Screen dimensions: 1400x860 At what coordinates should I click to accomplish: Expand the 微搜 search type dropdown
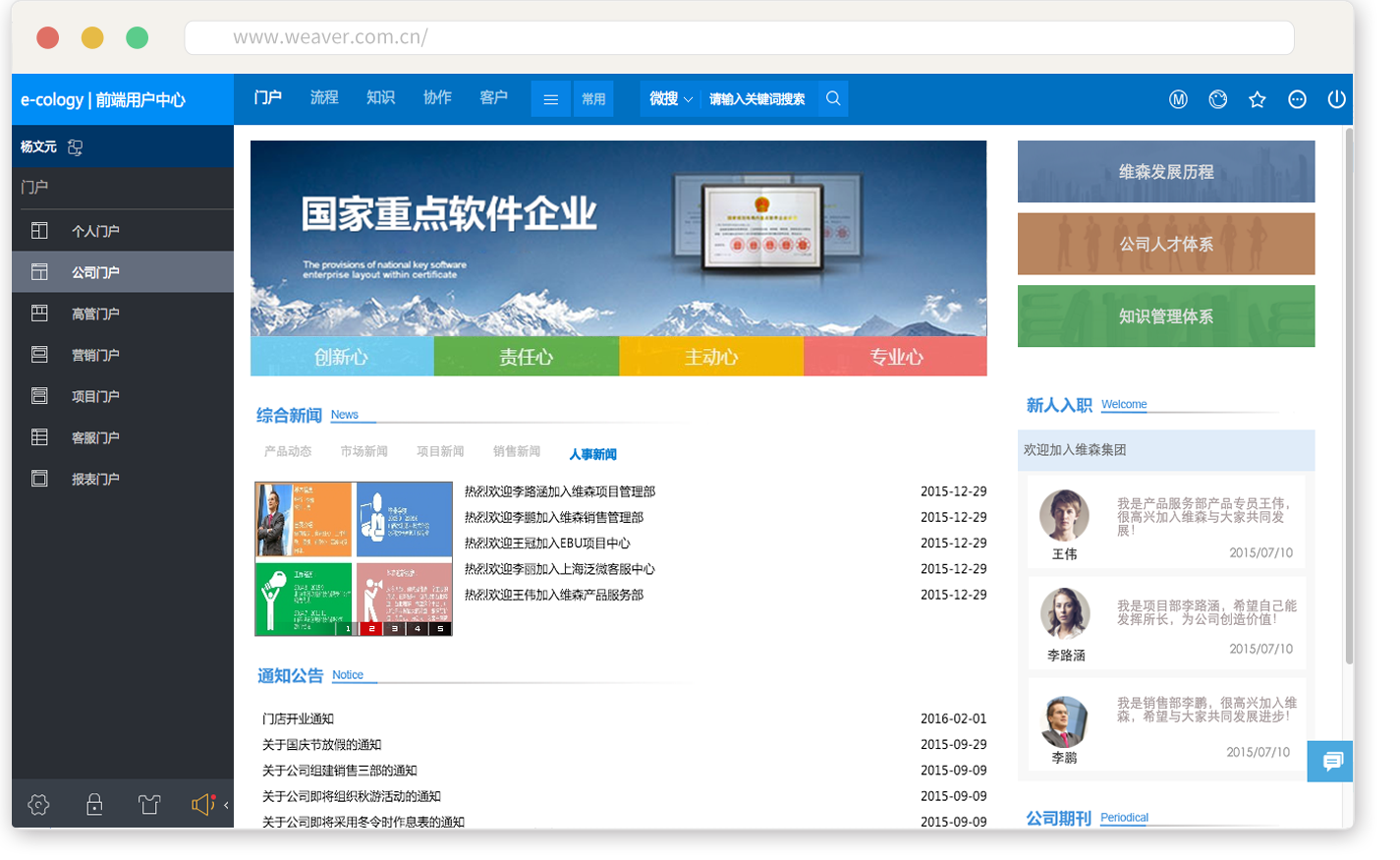coord(670,99)
